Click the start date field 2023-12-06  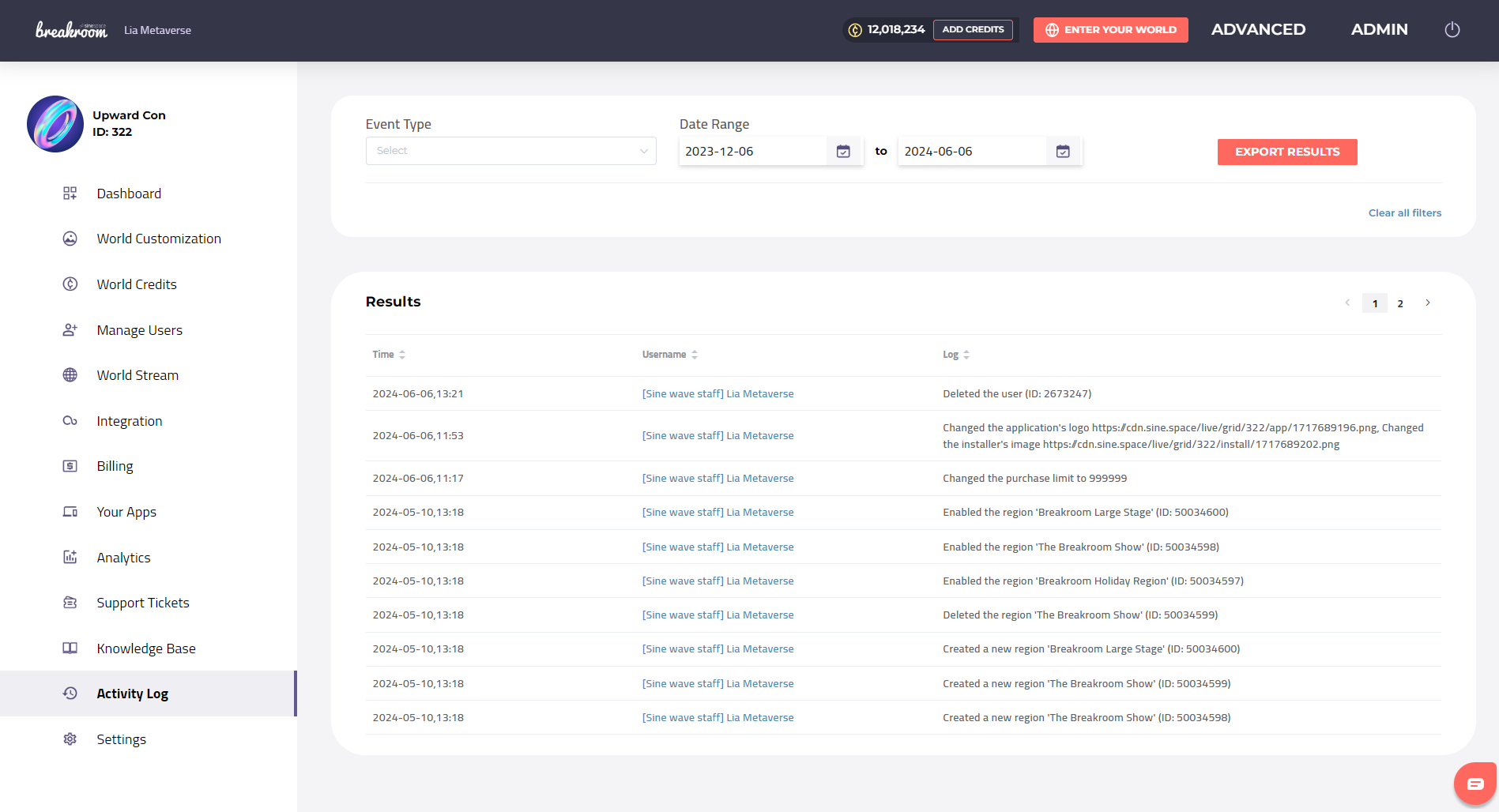tap(752, 151)
